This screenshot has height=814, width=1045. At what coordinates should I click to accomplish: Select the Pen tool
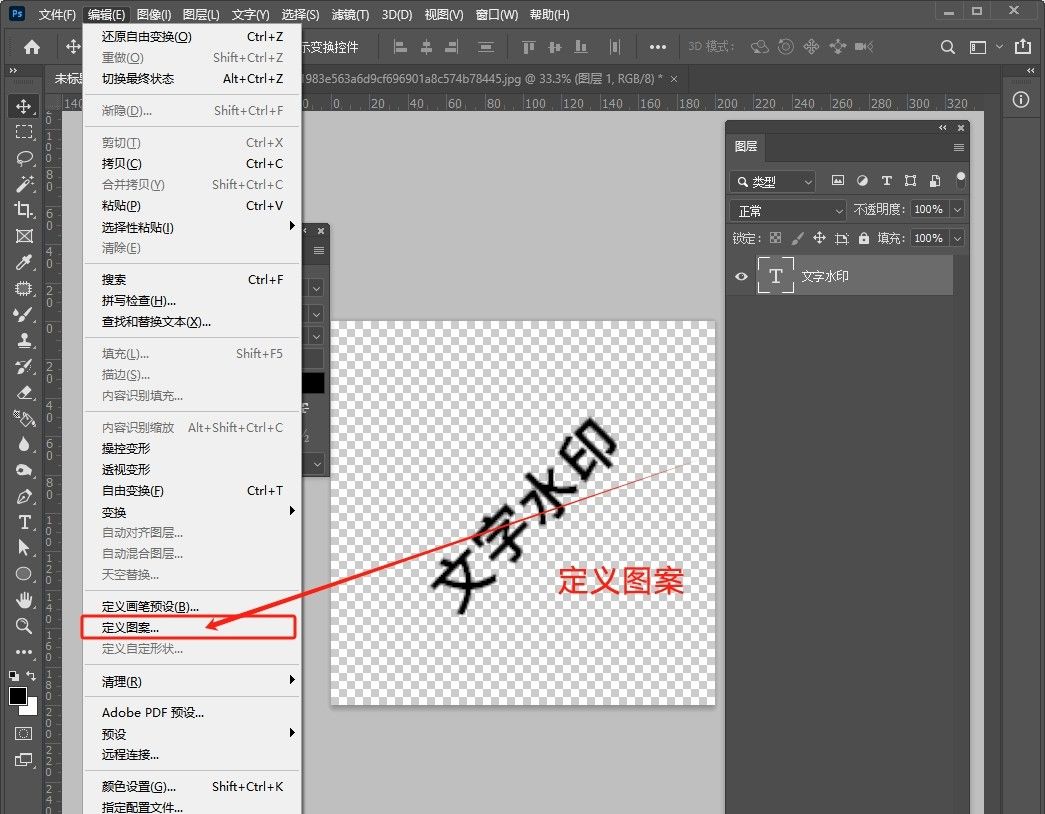coord(24,496)
